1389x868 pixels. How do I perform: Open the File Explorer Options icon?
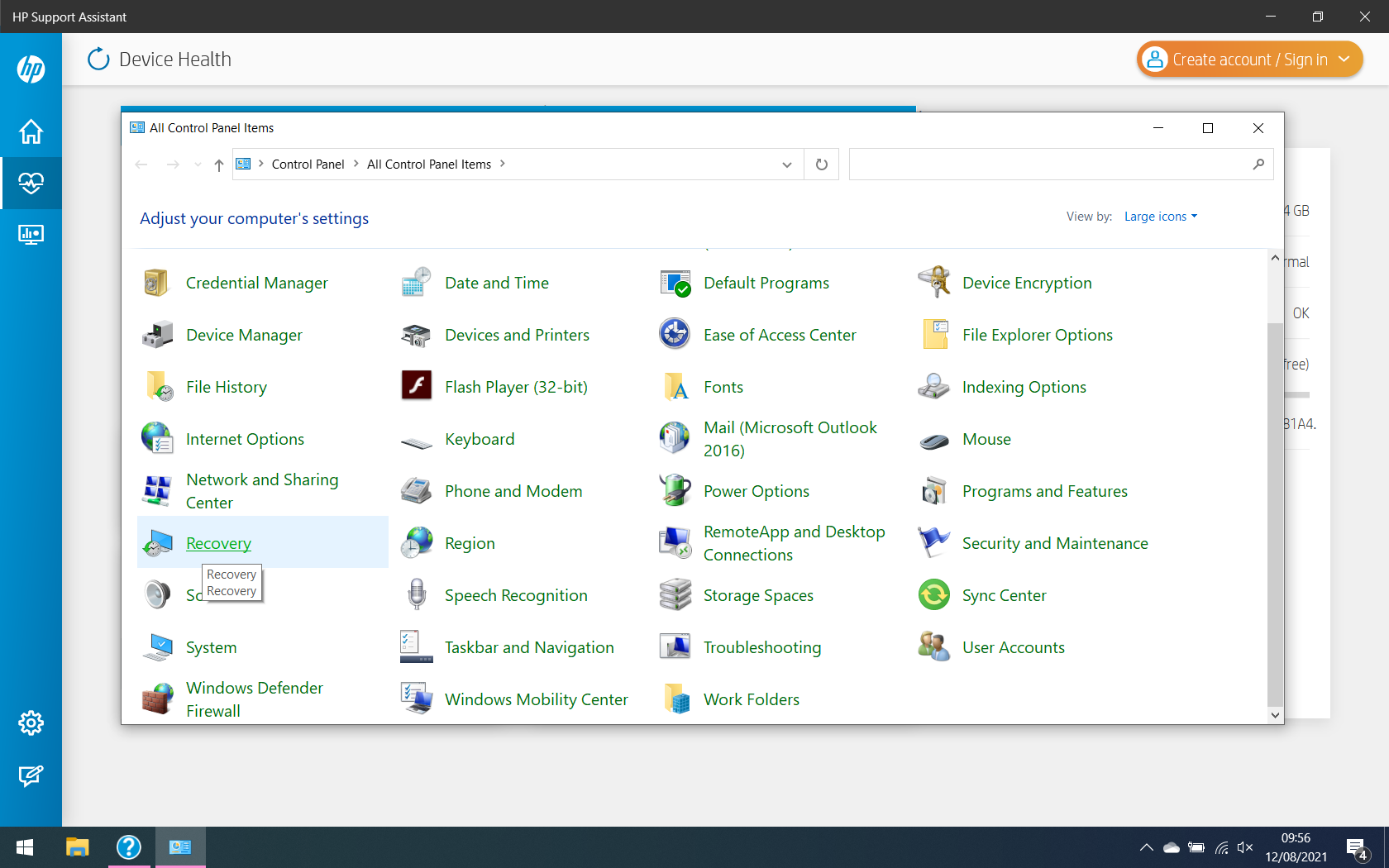(934, 335)
